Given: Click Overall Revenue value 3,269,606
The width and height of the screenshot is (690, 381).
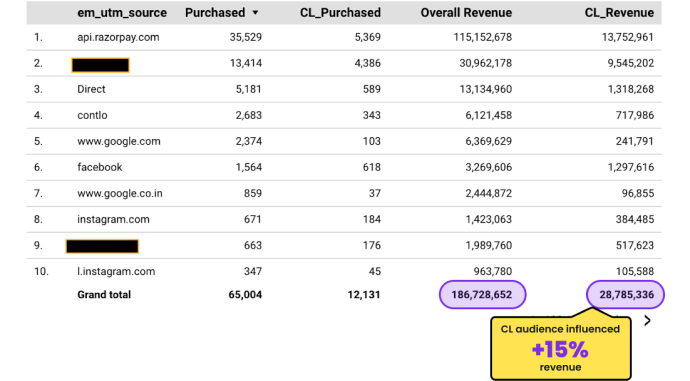Looking at the screenshot, I should (x=488, y=167).
